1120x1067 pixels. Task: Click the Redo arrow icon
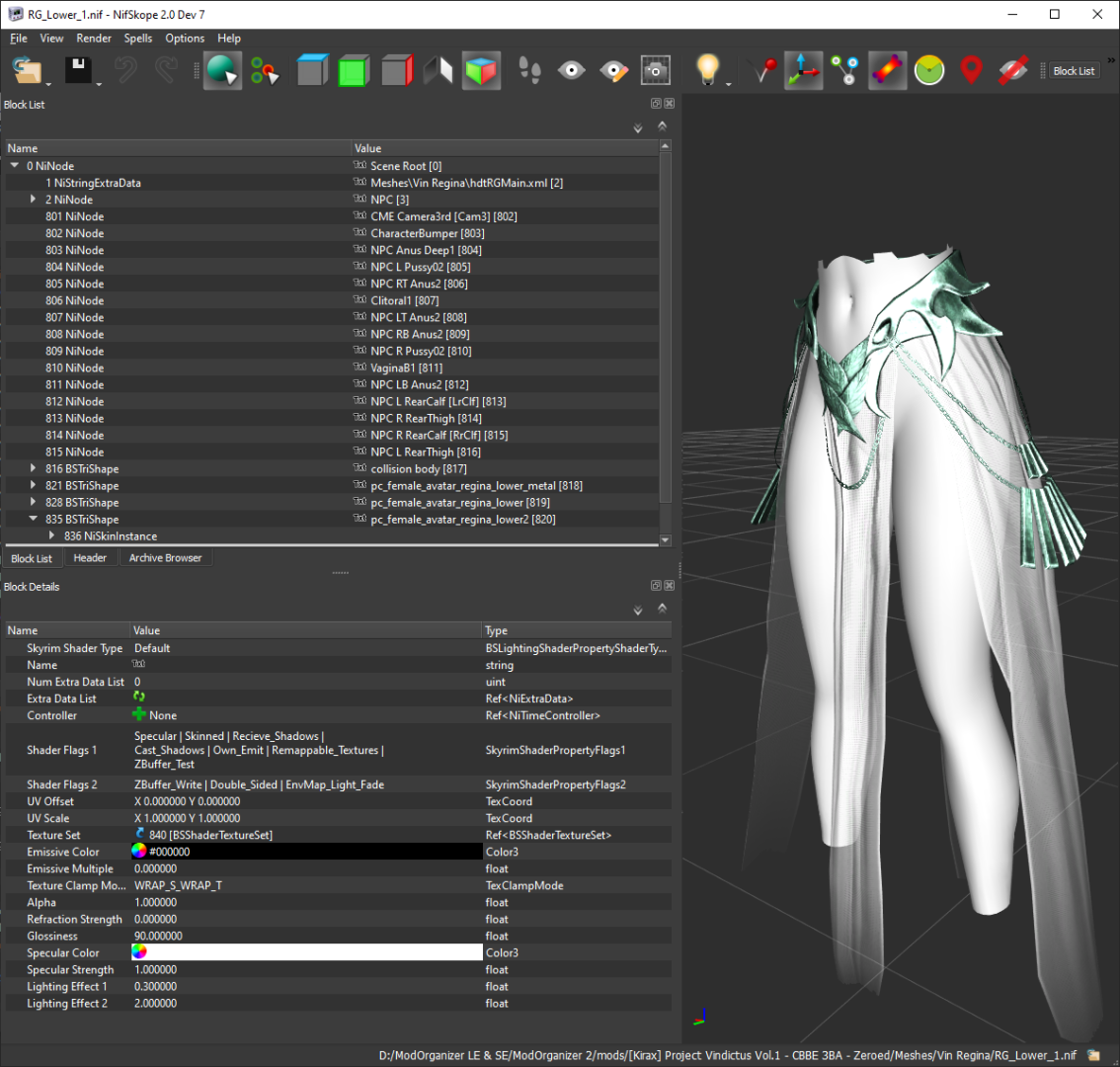click(167, 70)
